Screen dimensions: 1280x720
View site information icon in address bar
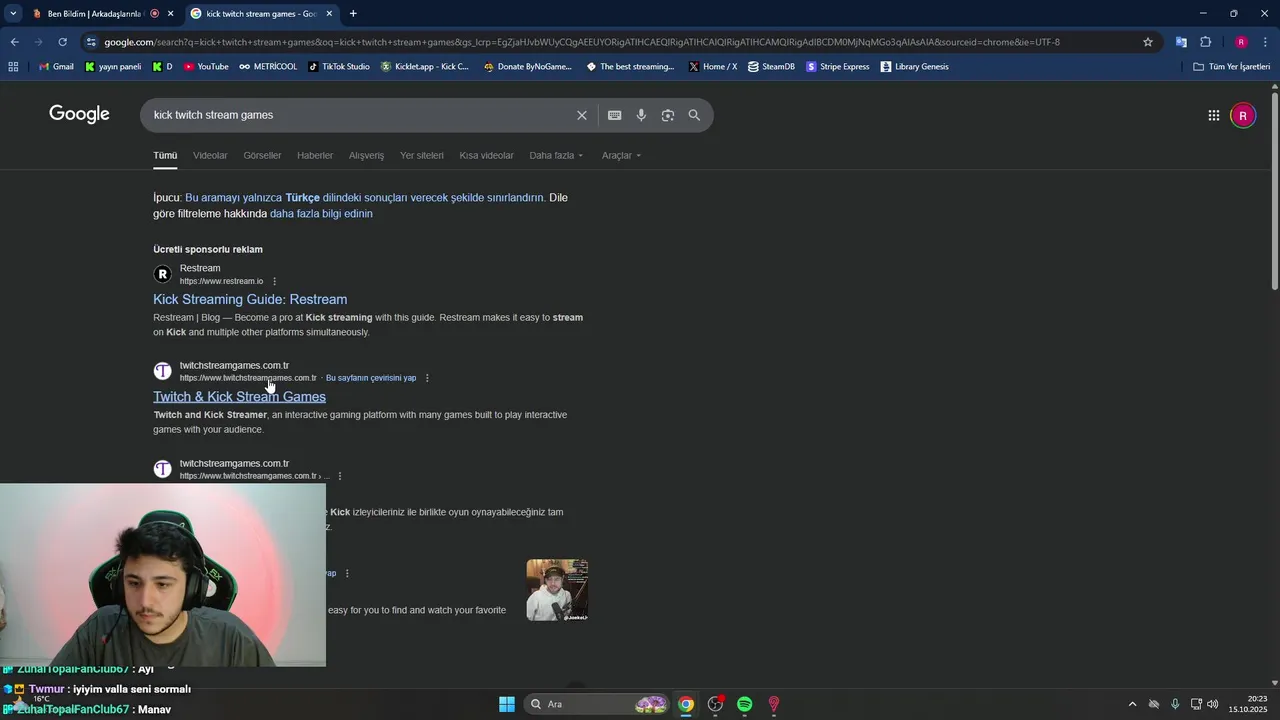(x=91, y=42)
